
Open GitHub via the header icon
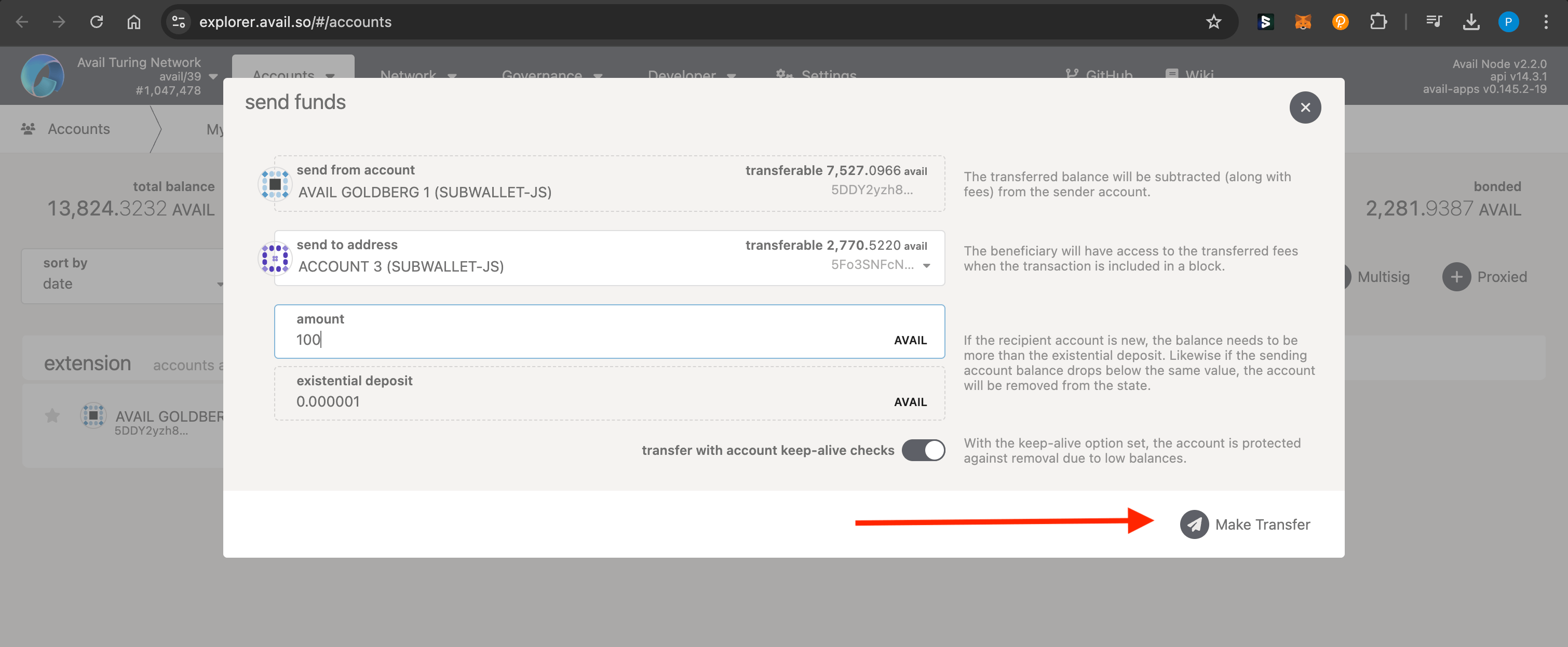(x=1071, y=74)
